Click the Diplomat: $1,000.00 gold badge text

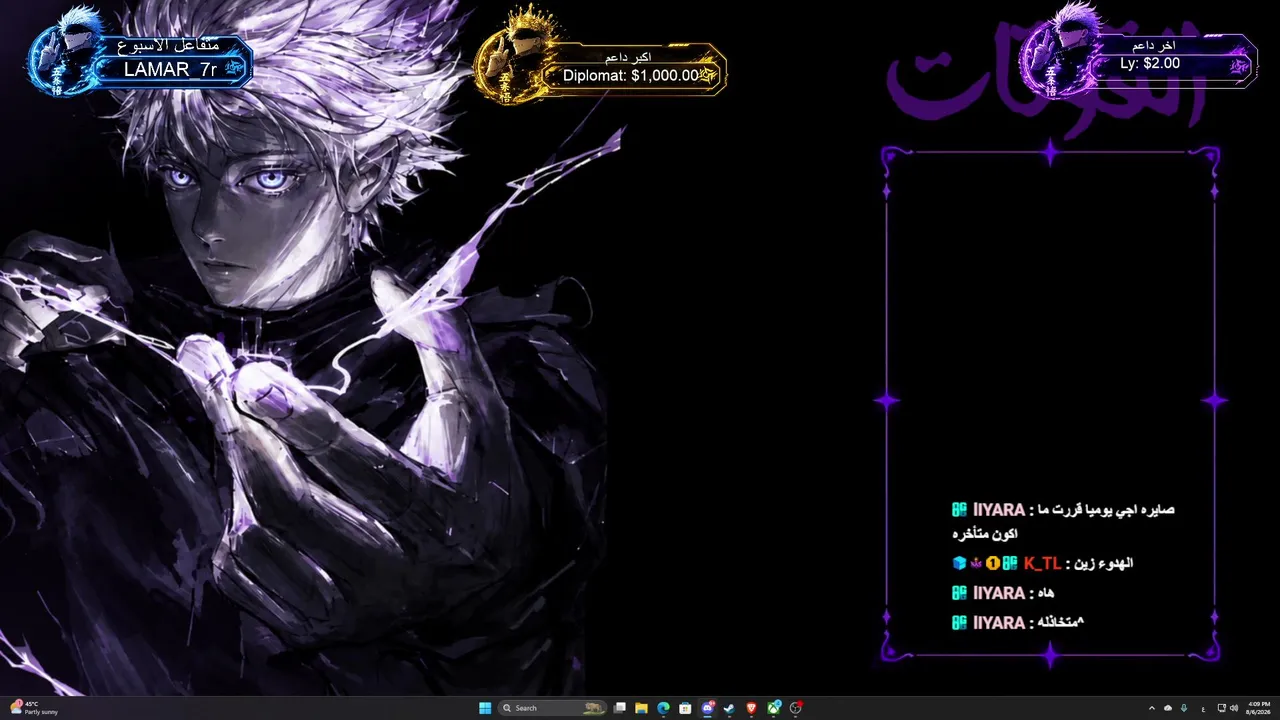pos(631,75)
